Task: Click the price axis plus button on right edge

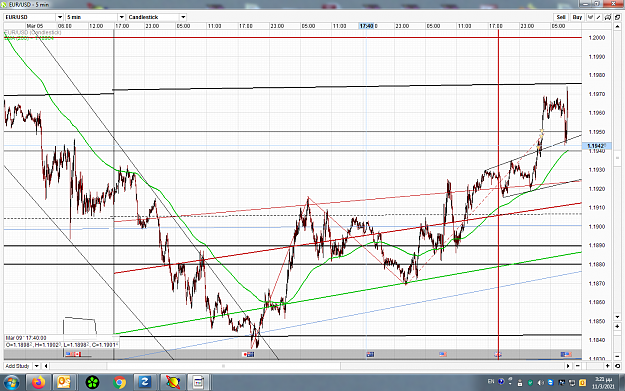Action: 617,326
